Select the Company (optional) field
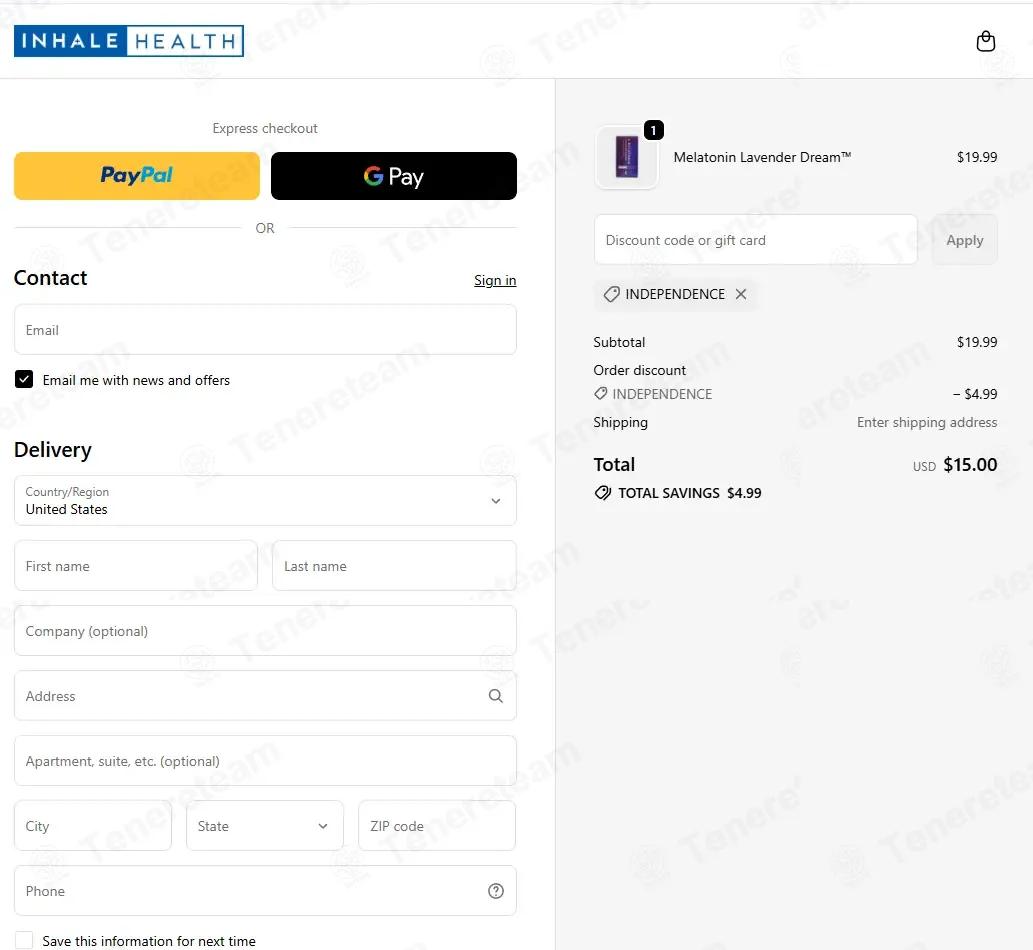The height and width of the screenshot is (950, 1033). coord(265,630)
